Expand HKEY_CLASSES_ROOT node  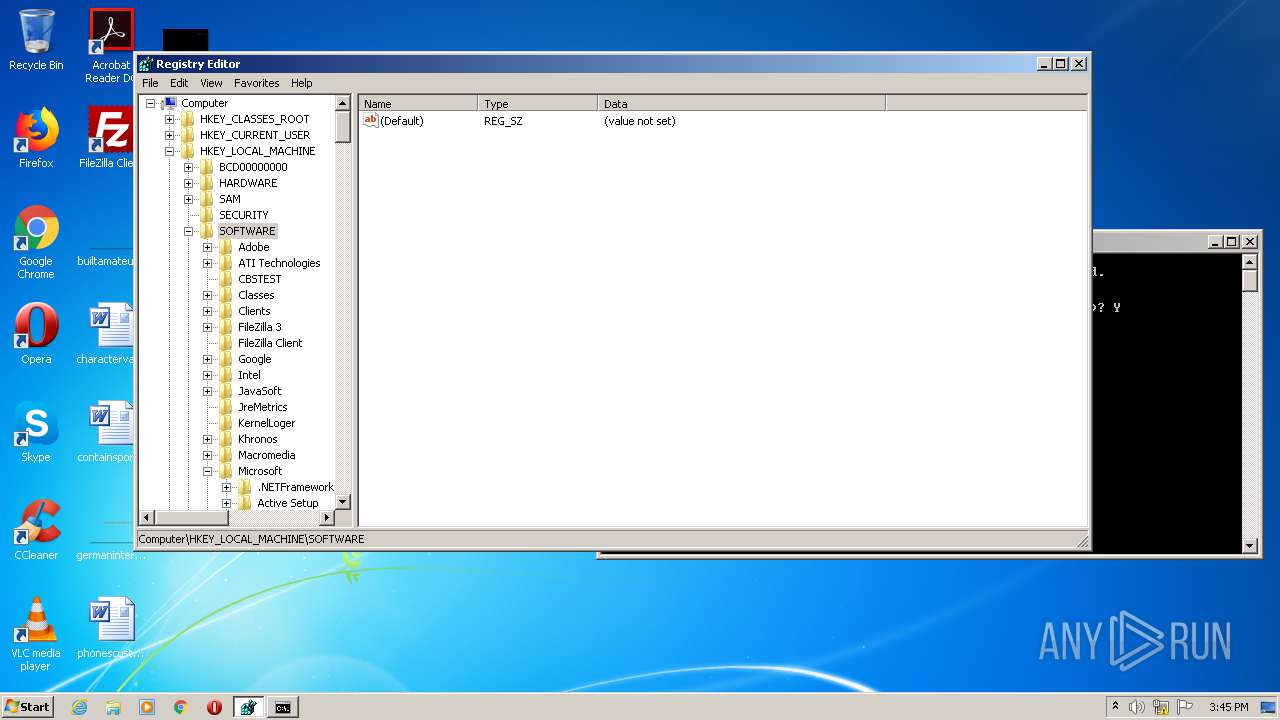(169, 119)
